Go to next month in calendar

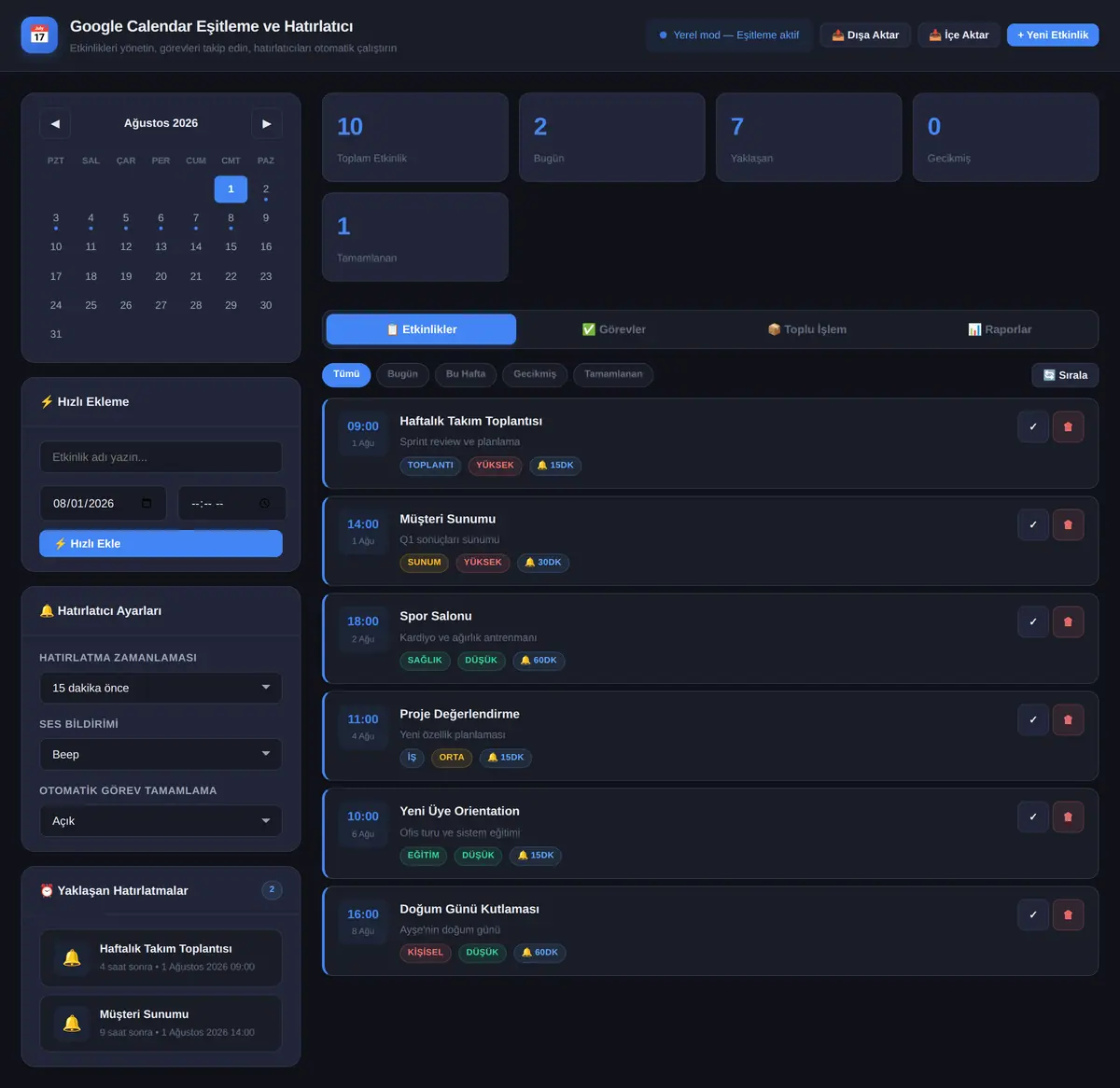267,123
